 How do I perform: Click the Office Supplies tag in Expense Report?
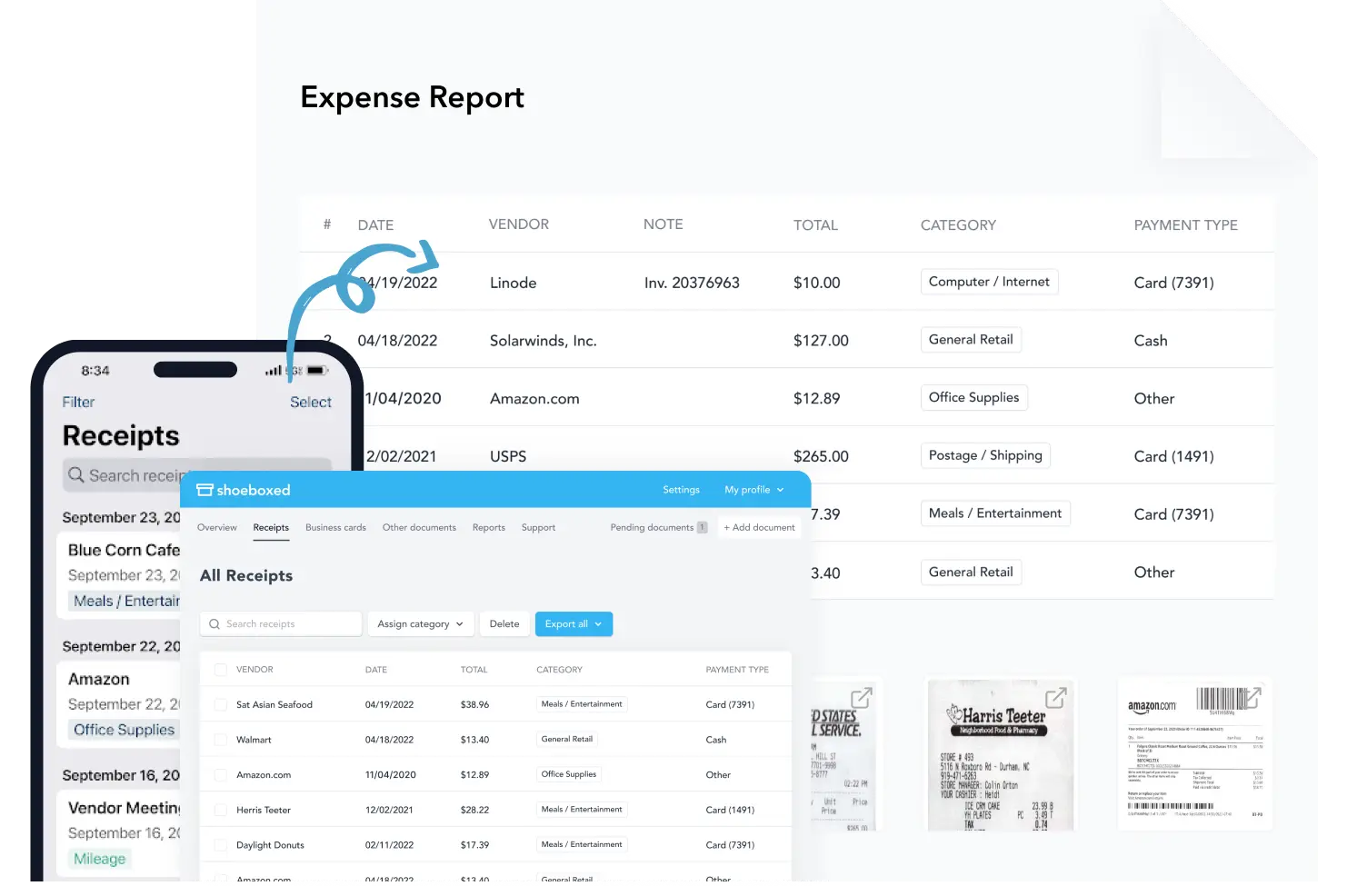(973, 397)
